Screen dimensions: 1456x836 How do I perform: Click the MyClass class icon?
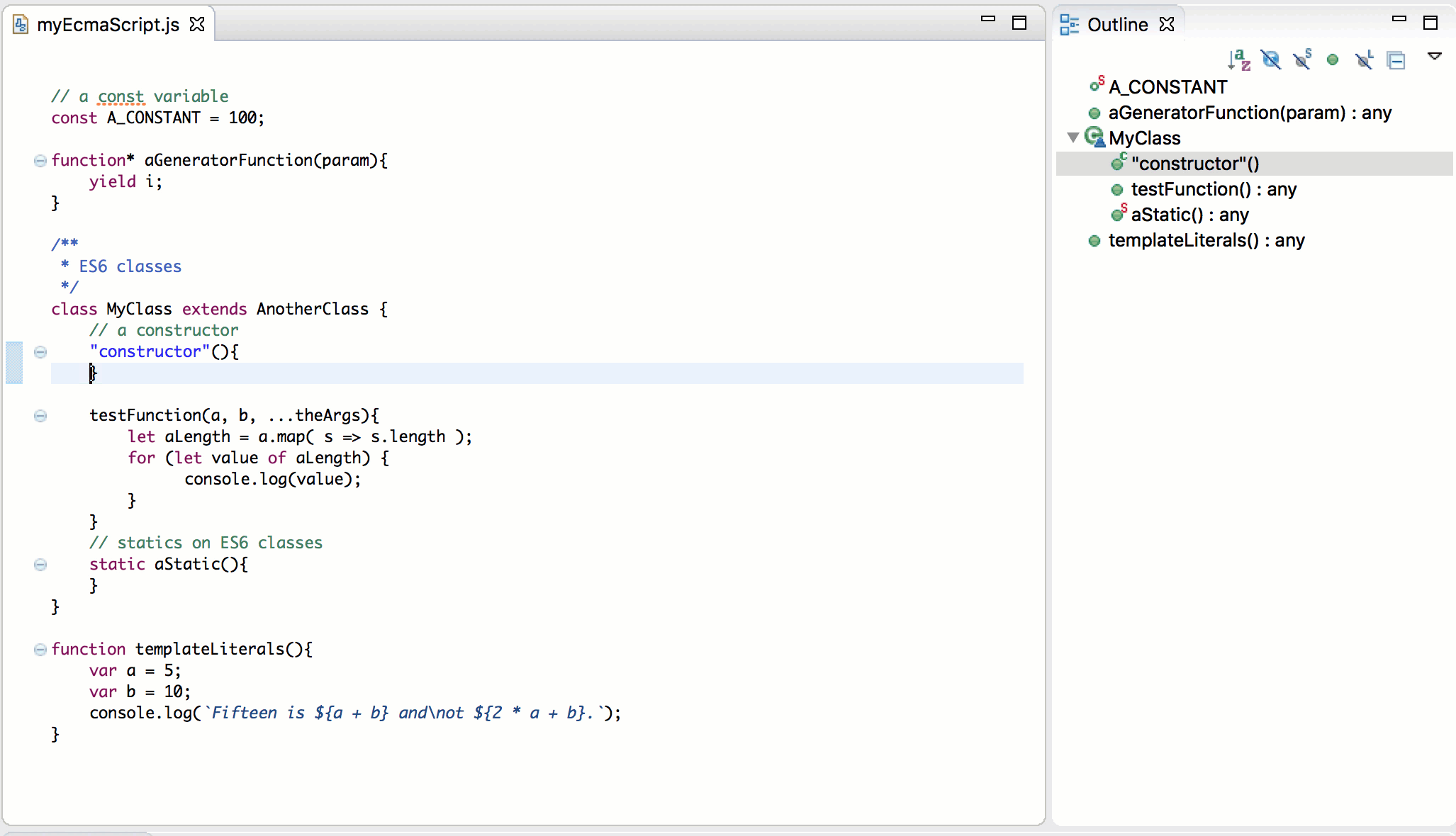pos(1094,137)
